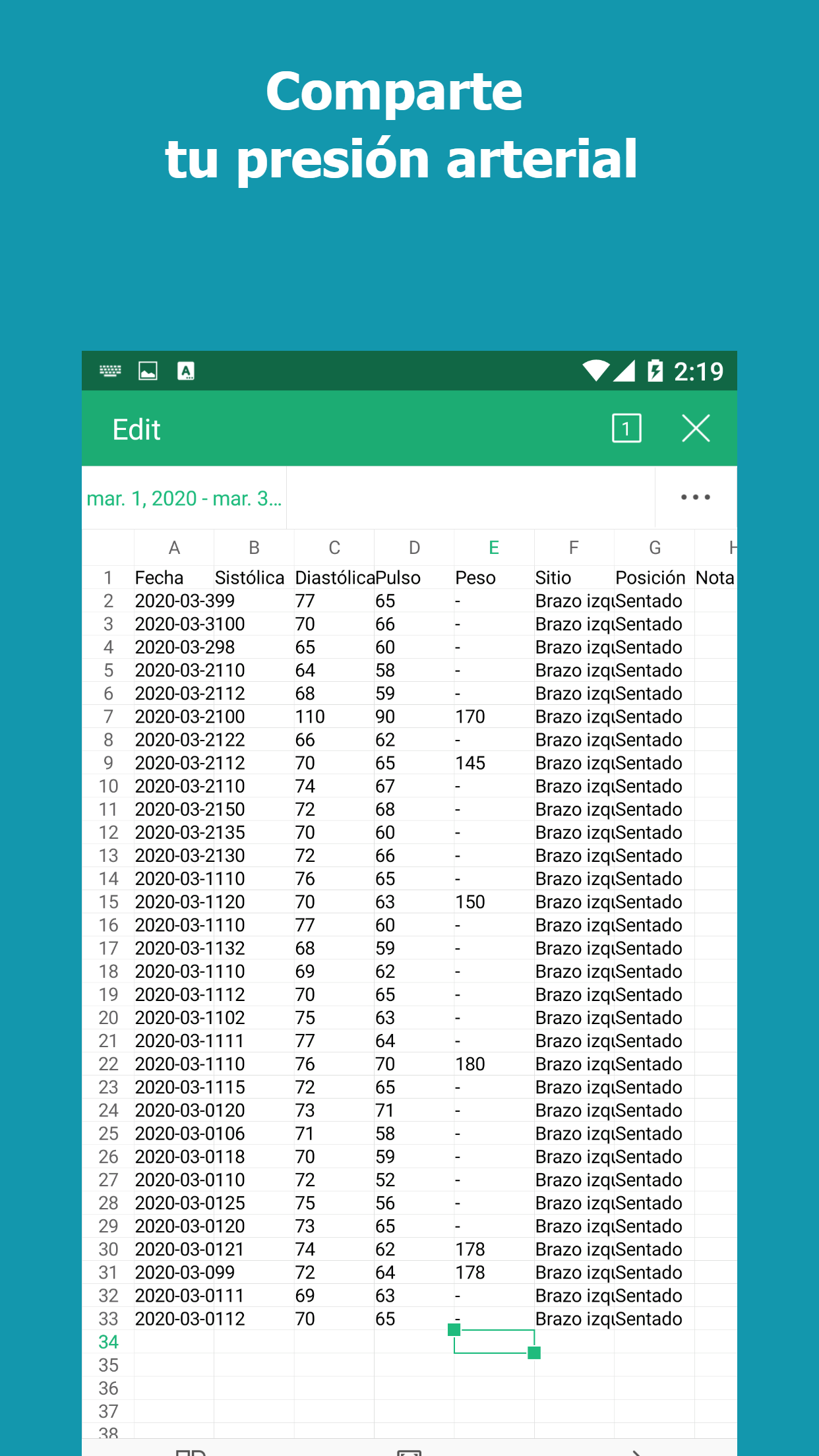
Task: Select row 1 header number
Action: (108, 578)
